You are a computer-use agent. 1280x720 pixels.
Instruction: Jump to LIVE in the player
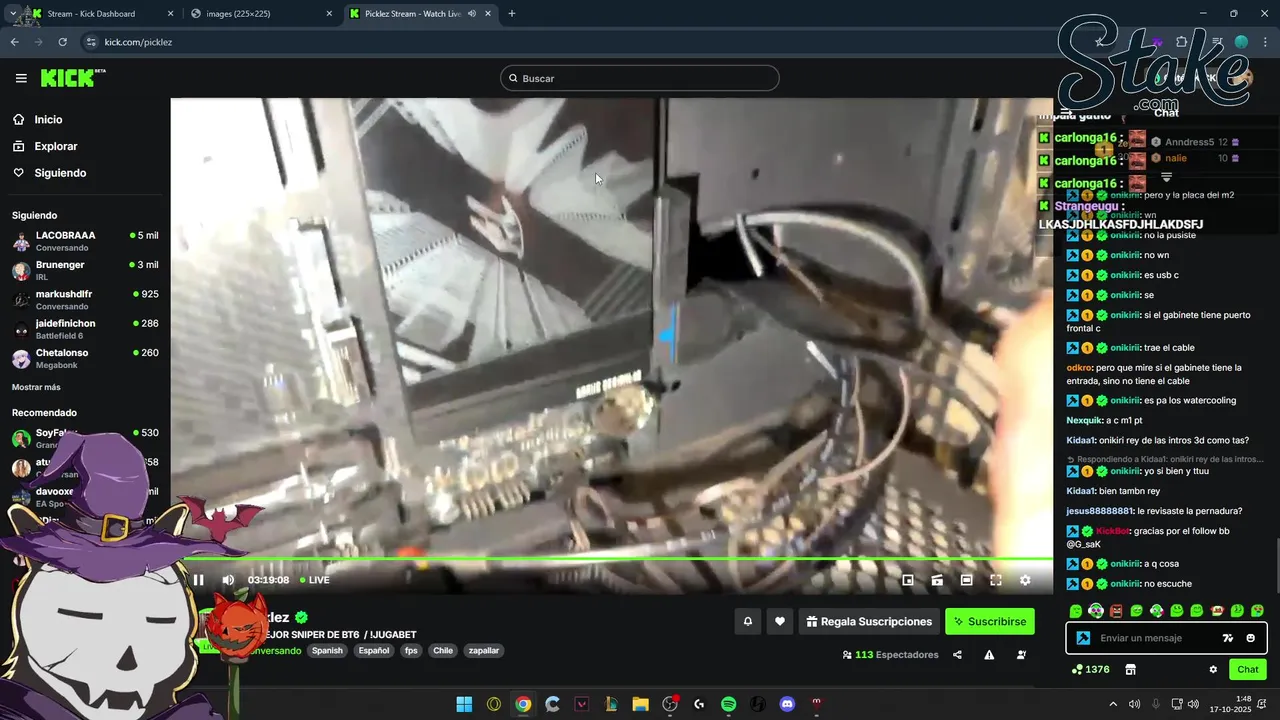pyautogui.click(x=315, y=580)
